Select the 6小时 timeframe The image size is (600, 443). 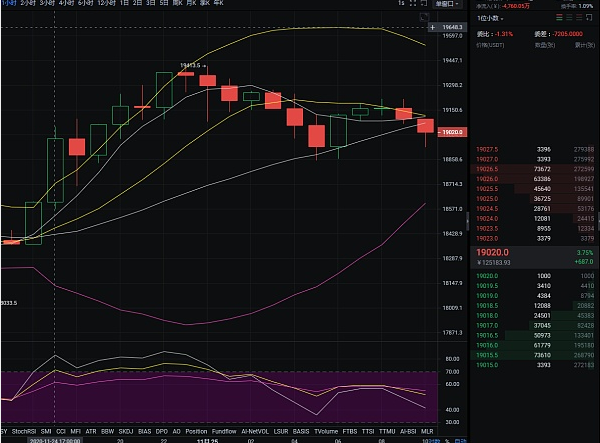[82, 5]
